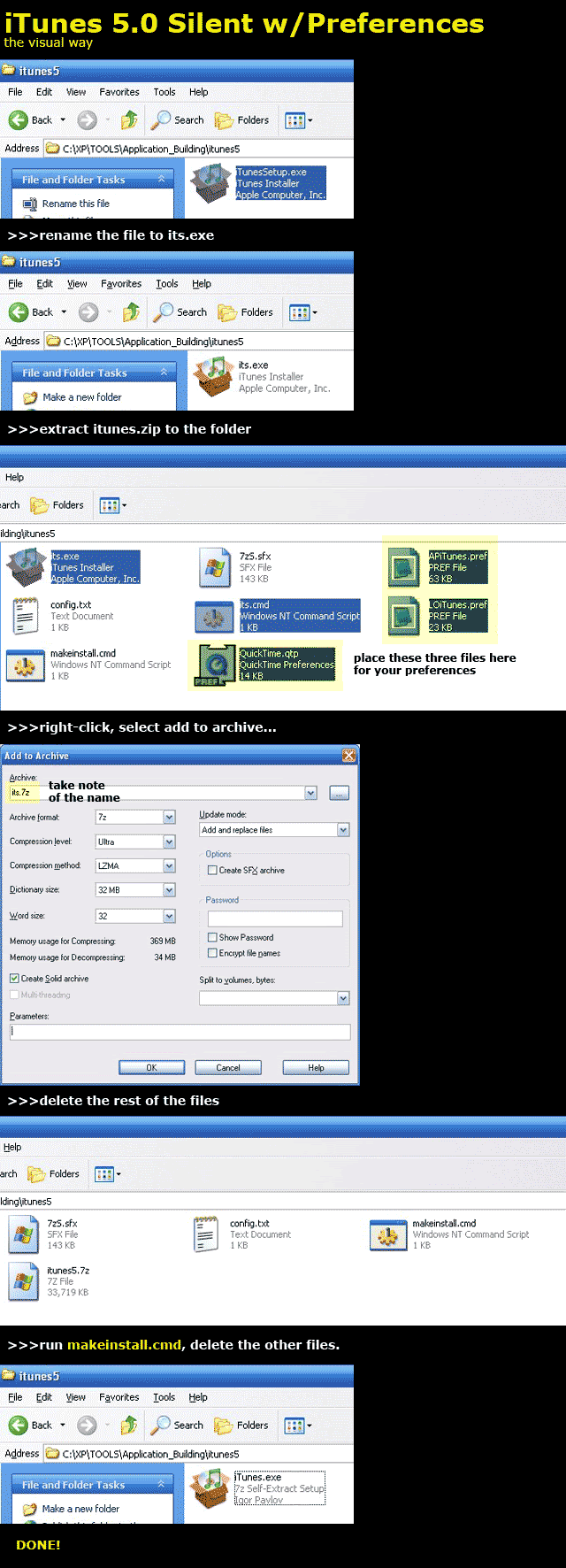The width and height of the screenshot is (566, 1568).
Task: Select the itunes5.7z archive file
Action: tap(49, 1281)
